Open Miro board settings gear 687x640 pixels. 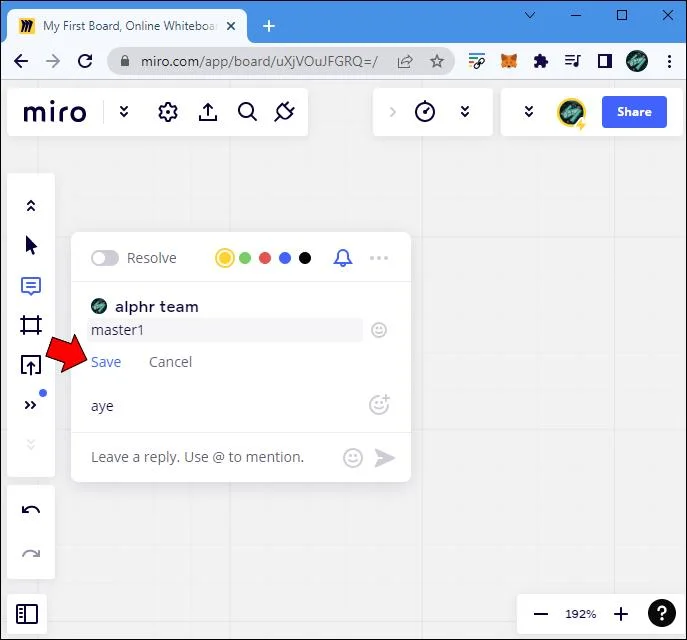coord(168,112)
